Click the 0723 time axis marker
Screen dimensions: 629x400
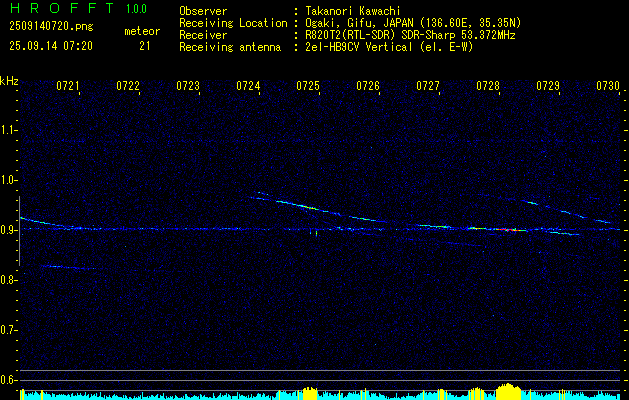click(188, 86)
